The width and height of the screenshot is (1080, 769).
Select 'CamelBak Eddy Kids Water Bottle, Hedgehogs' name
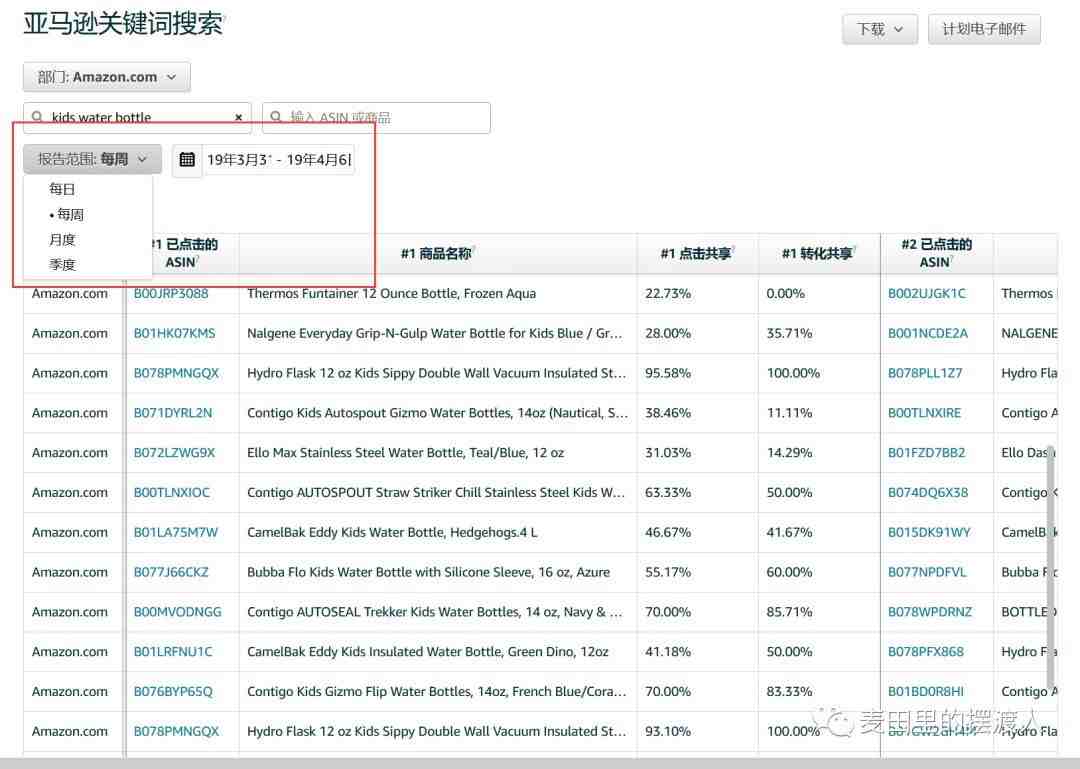coord(392,533)
